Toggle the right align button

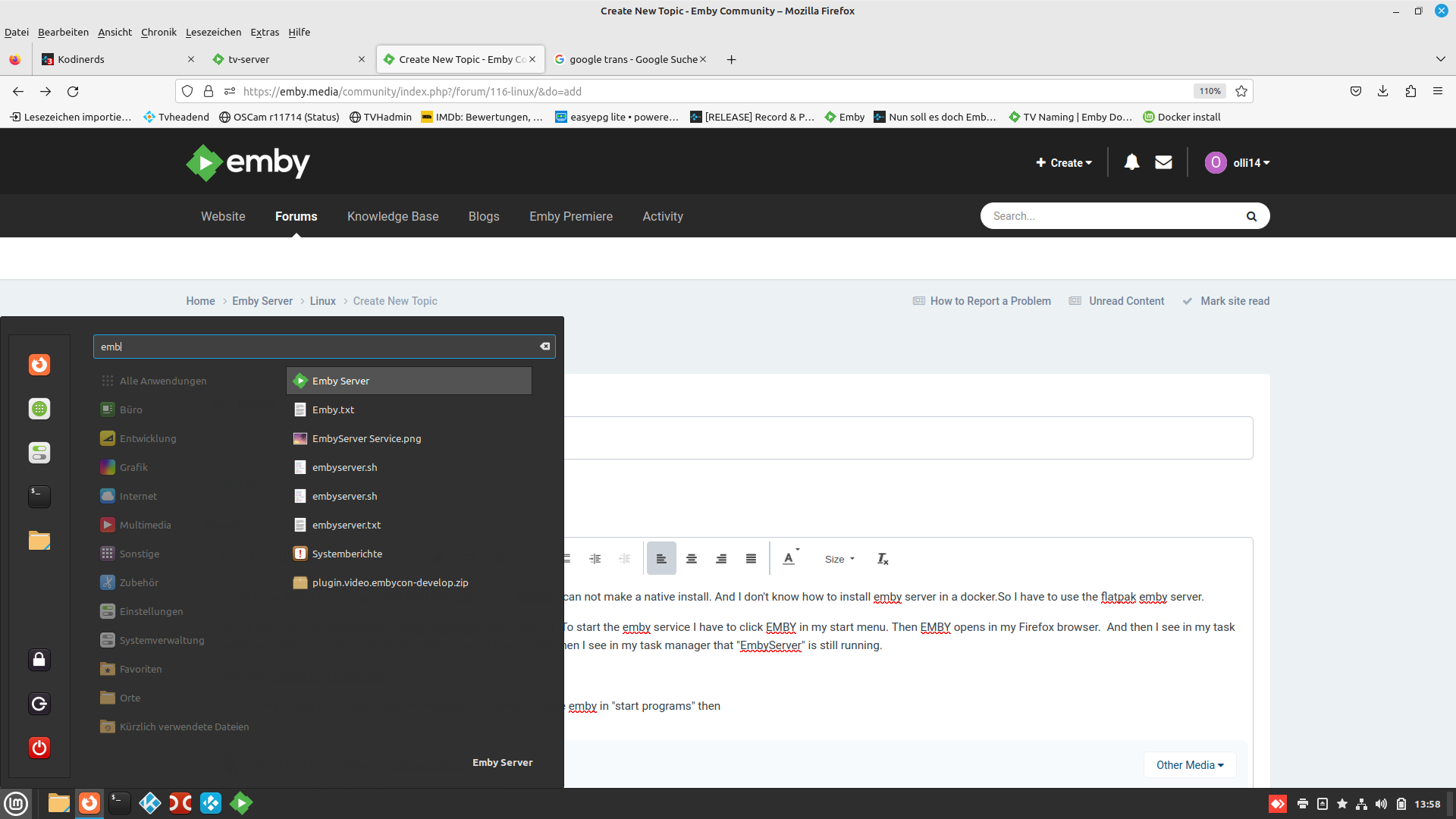pyautogui.click(x=721, y=559)
